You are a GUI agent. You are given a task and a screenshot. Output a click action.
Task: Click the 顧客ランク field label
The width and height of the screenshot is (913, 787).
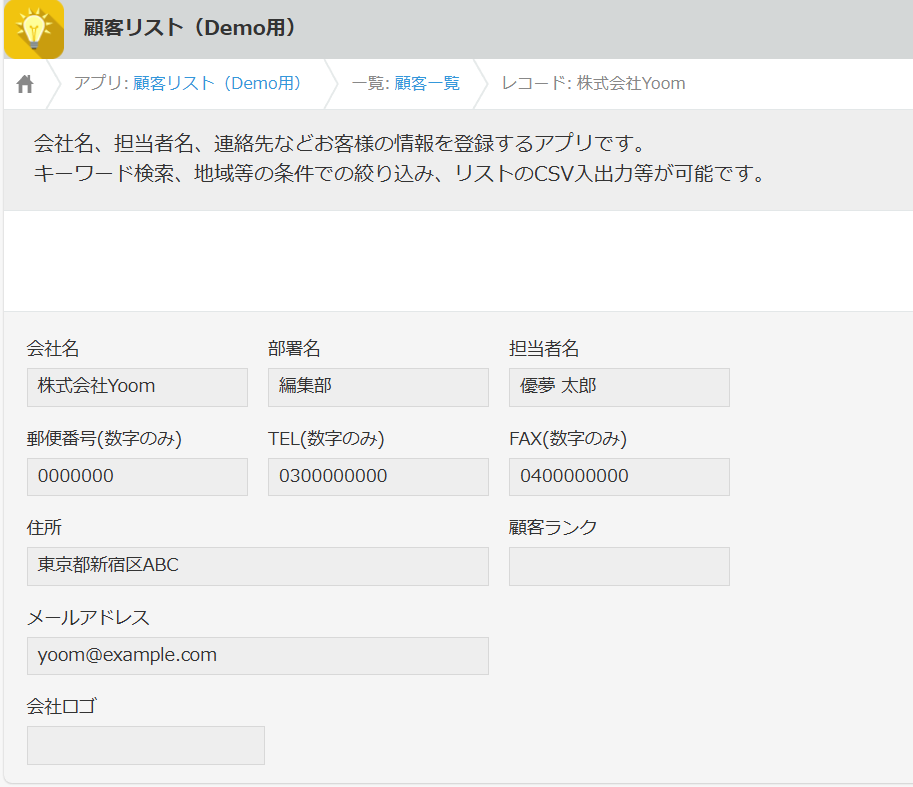(553, 528)
